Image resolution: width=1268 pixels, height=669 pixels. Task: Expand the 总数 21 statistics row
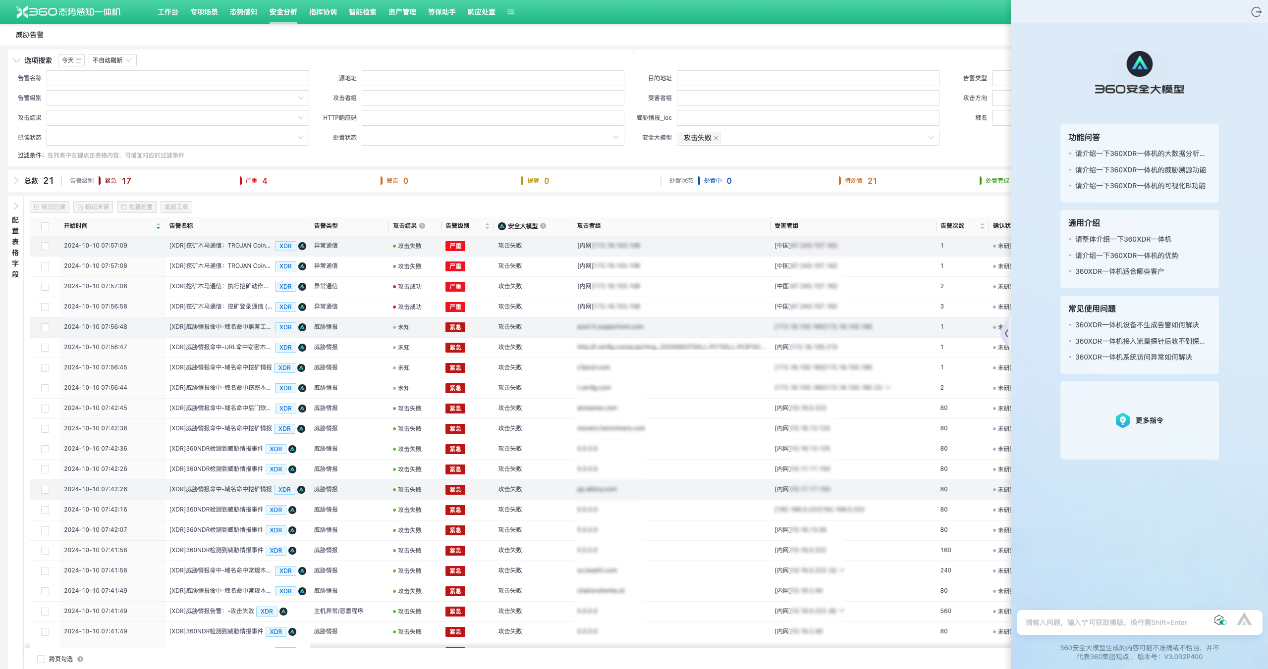(16, 181)
